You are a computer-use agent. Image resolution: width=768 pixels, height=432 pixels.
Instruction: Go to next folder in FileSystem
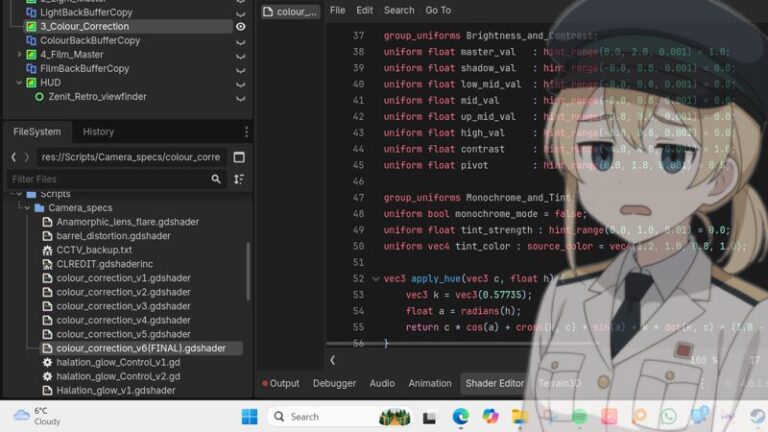(x=26, y=157)
